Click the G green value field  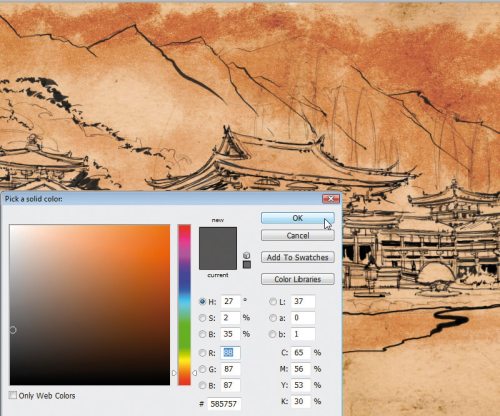click(x=230, y=369)
